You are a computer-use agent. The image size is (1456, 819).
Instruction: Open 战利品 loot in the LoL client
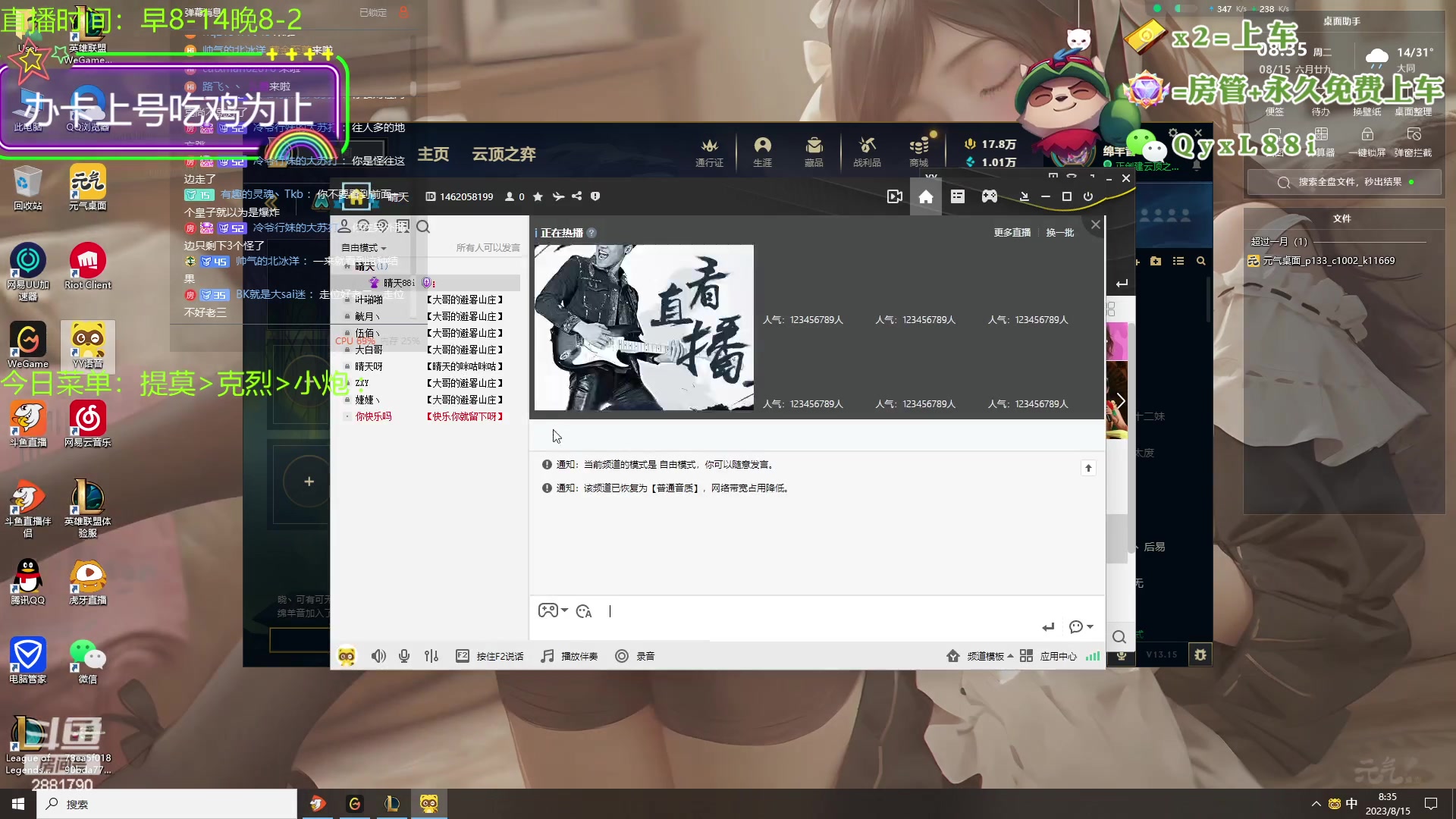[867, 152]
